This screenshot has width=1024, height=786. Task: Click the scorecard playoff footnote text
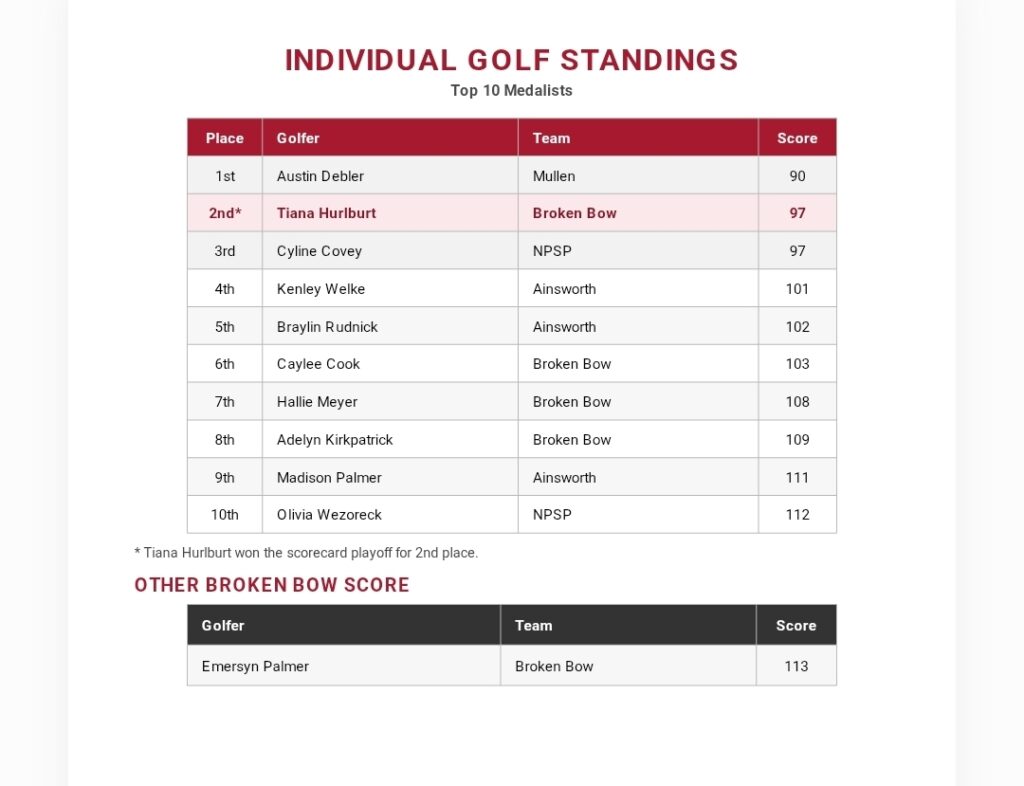[x=306, y=553]
